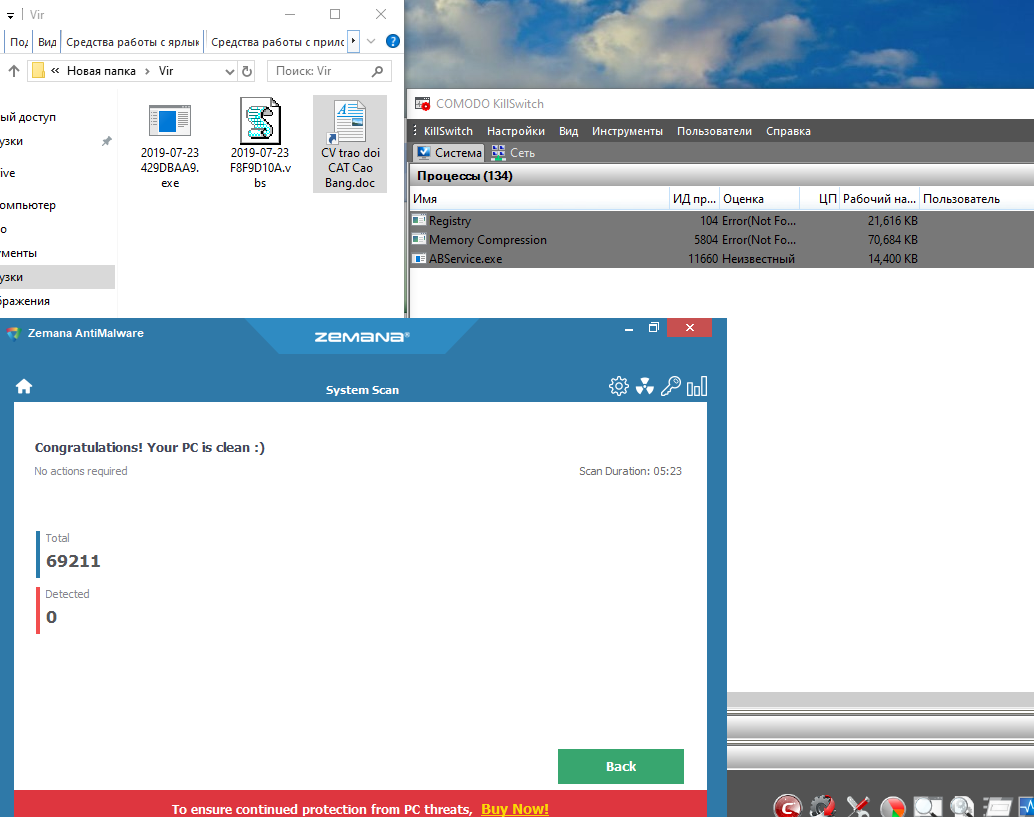Click the омпьютер item in Explorer sidebar
Viewport: 1034px width, 817px height.
[x=28, y=205]
